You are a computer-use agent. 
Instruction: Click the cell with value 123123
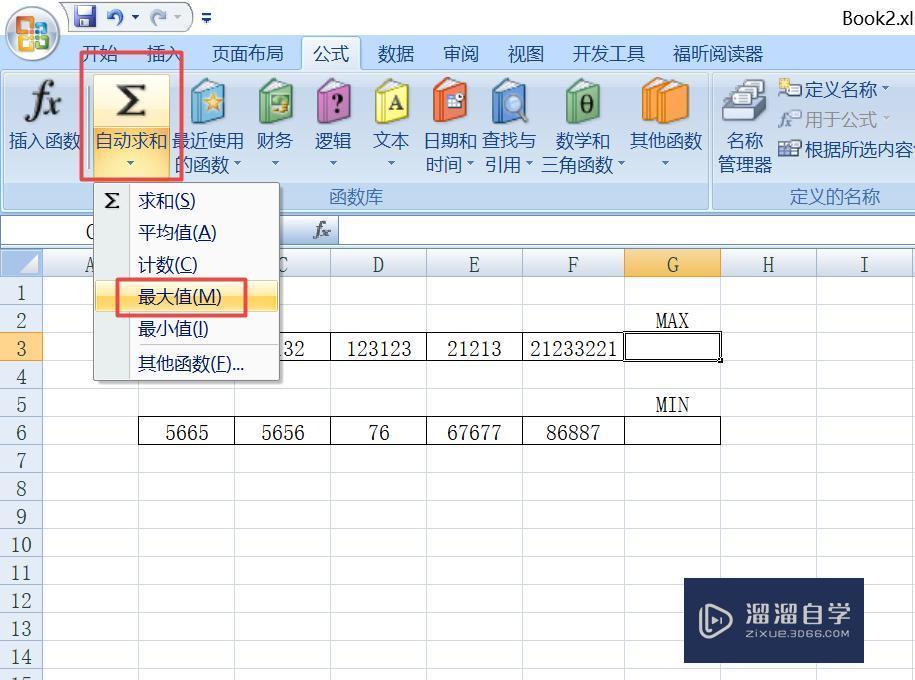pyautogui.click(x=378, y=348)
